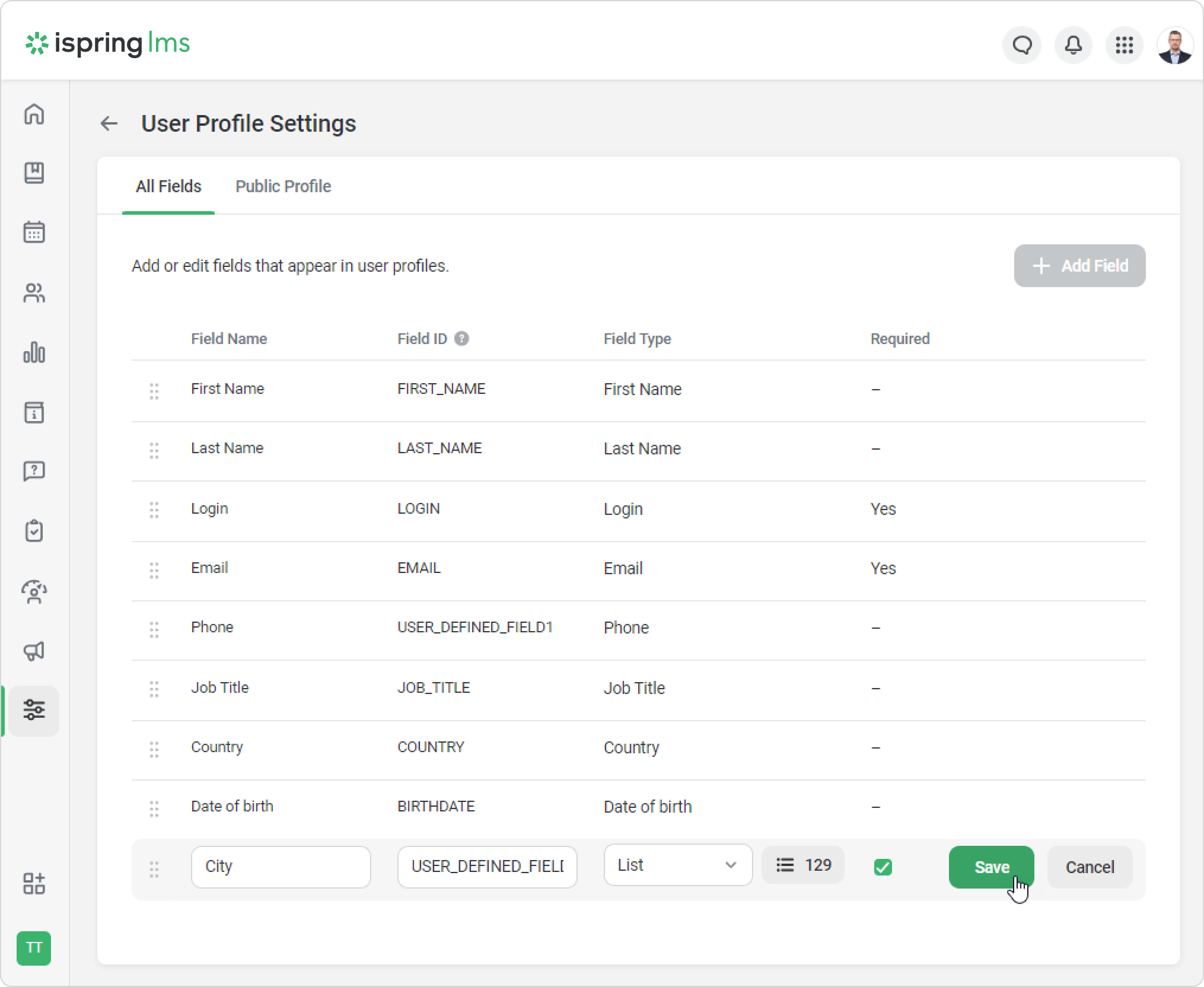Click the Field ID help icon

(461, 339)
